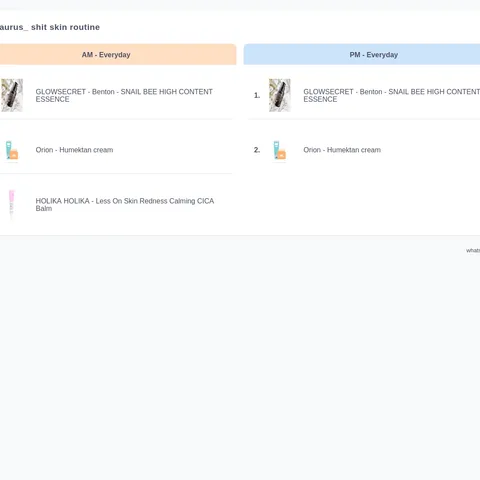This screenshot has height=480, width=480.
Task: Click step number 1 in PM routine
Action: coord(257,95)
